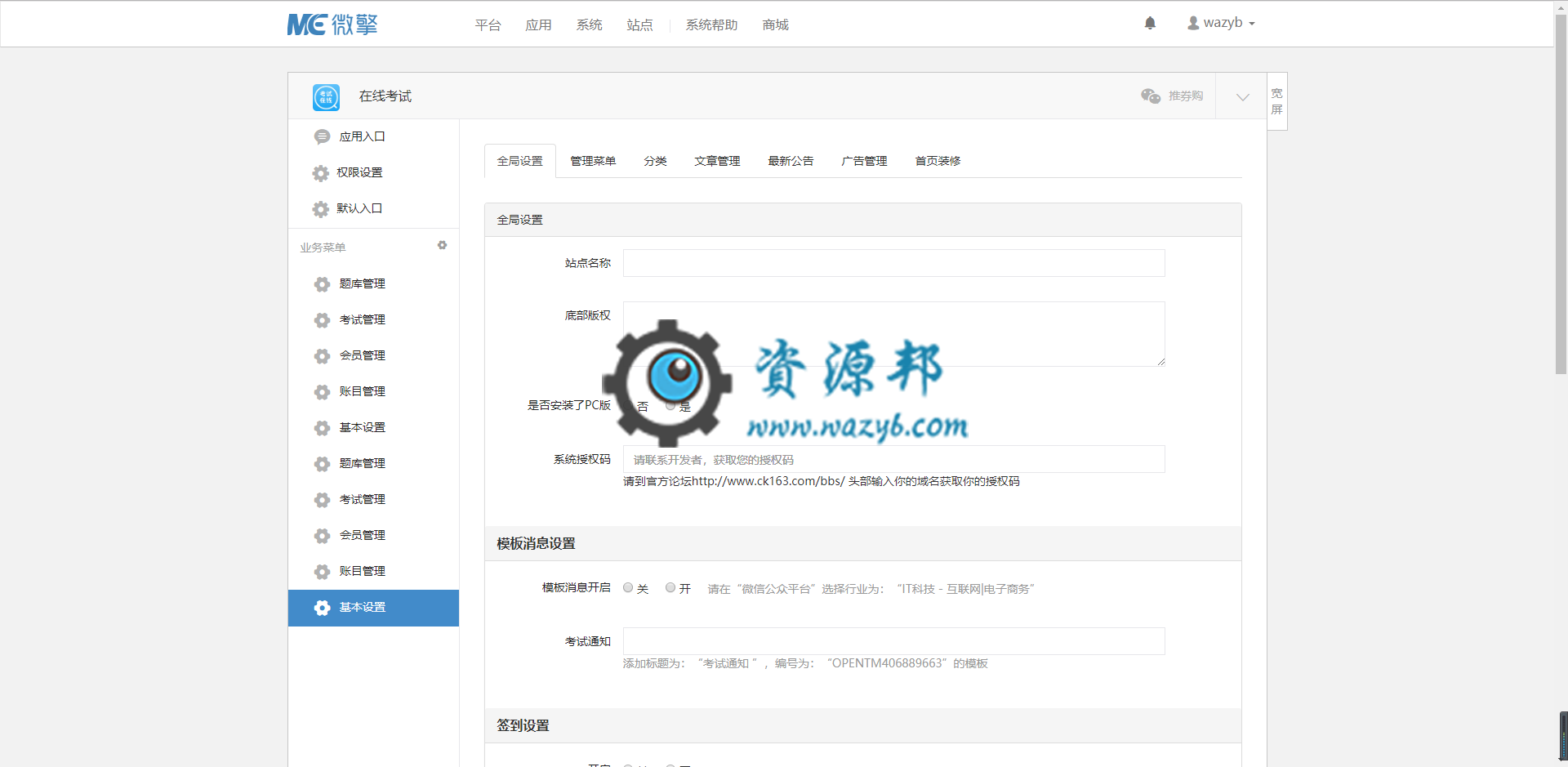Open the wazyb user menu

point(1221,23)
